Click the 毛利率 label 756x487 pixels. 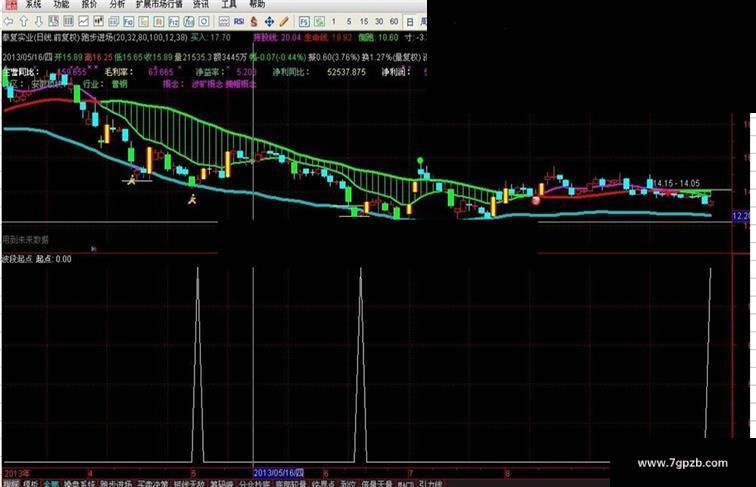[119, 72]
